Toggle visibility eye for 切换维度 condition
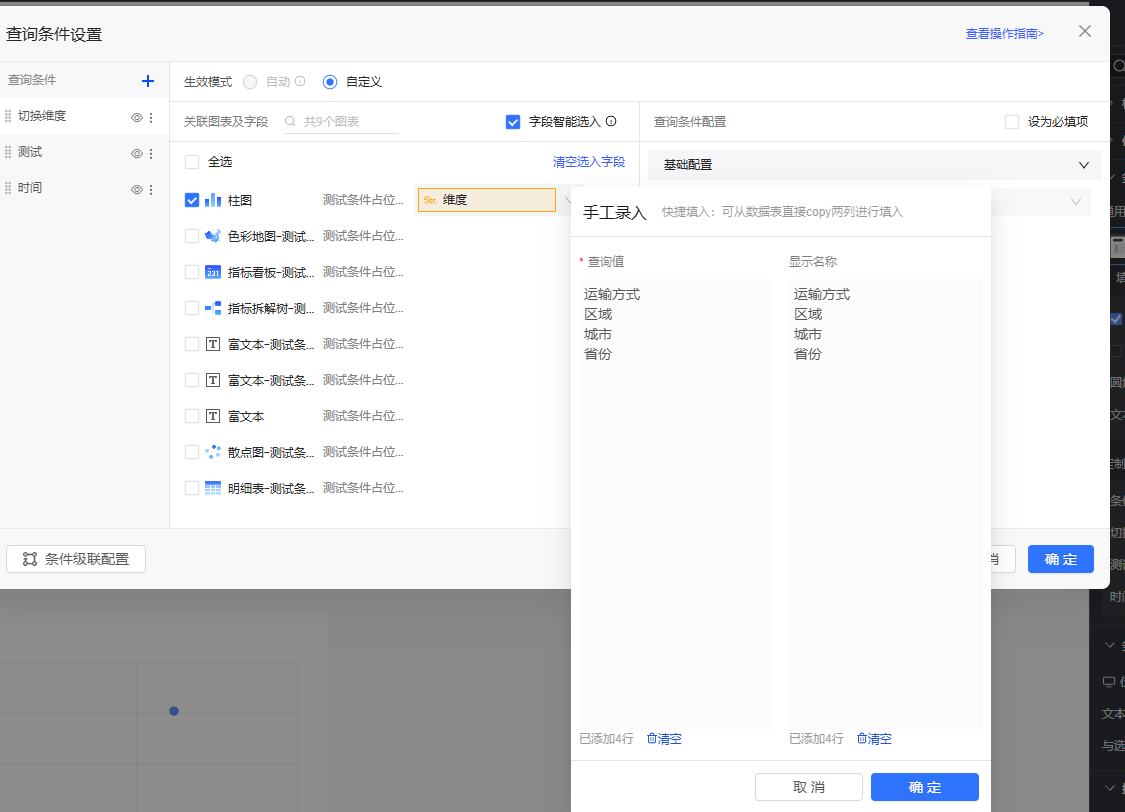The image size is (1125, 812). [137, 117]
